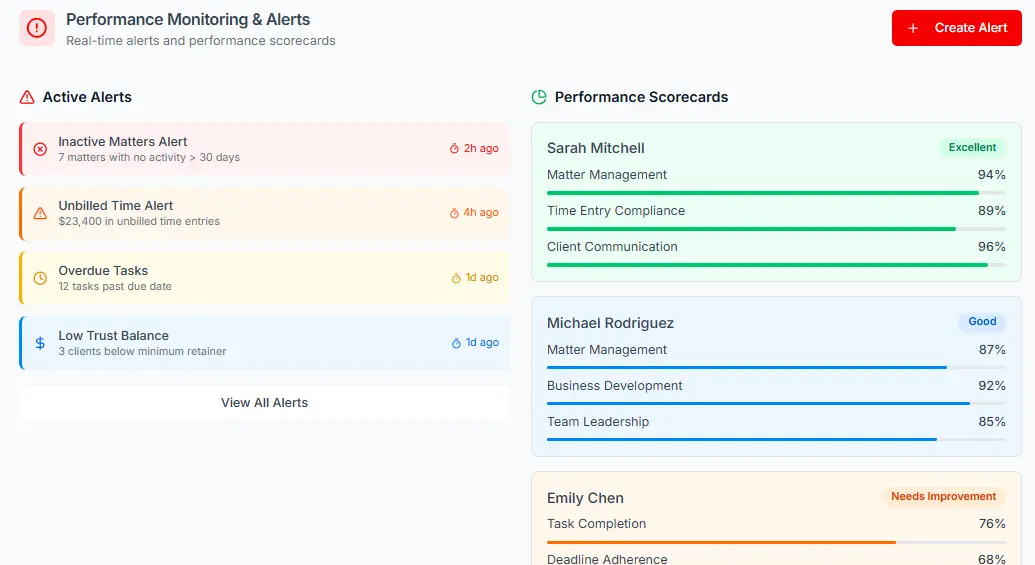1035x565 pixels.
Task: Click the pie chart icon beside Performance Scorecards
Action: (539, 97)
